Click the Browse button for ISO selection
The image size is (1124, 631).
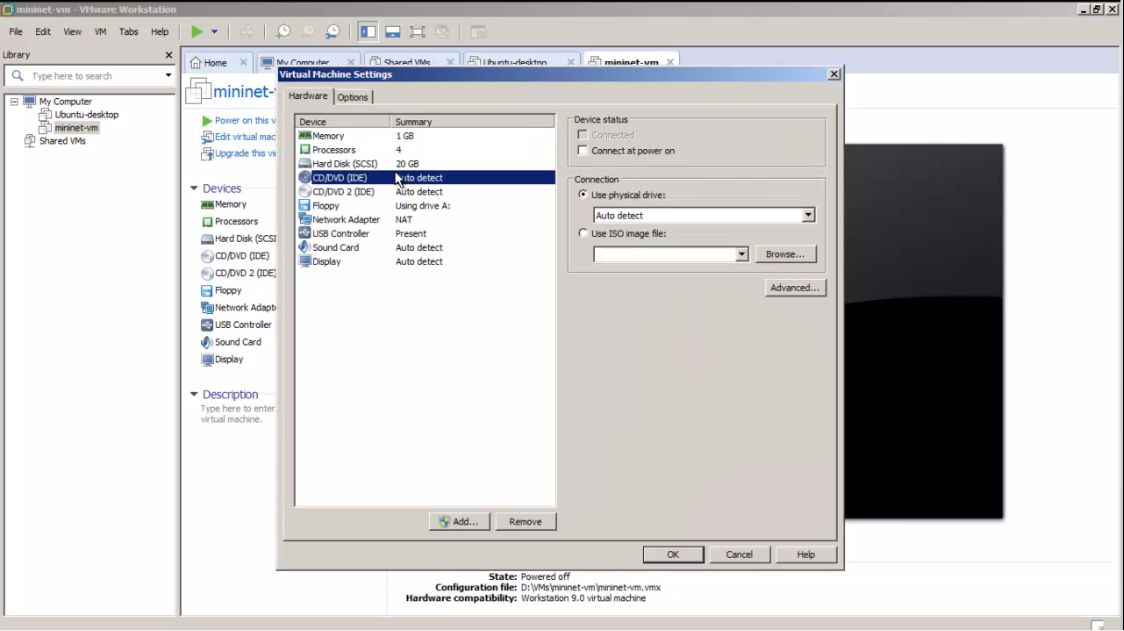coord(786,253)
